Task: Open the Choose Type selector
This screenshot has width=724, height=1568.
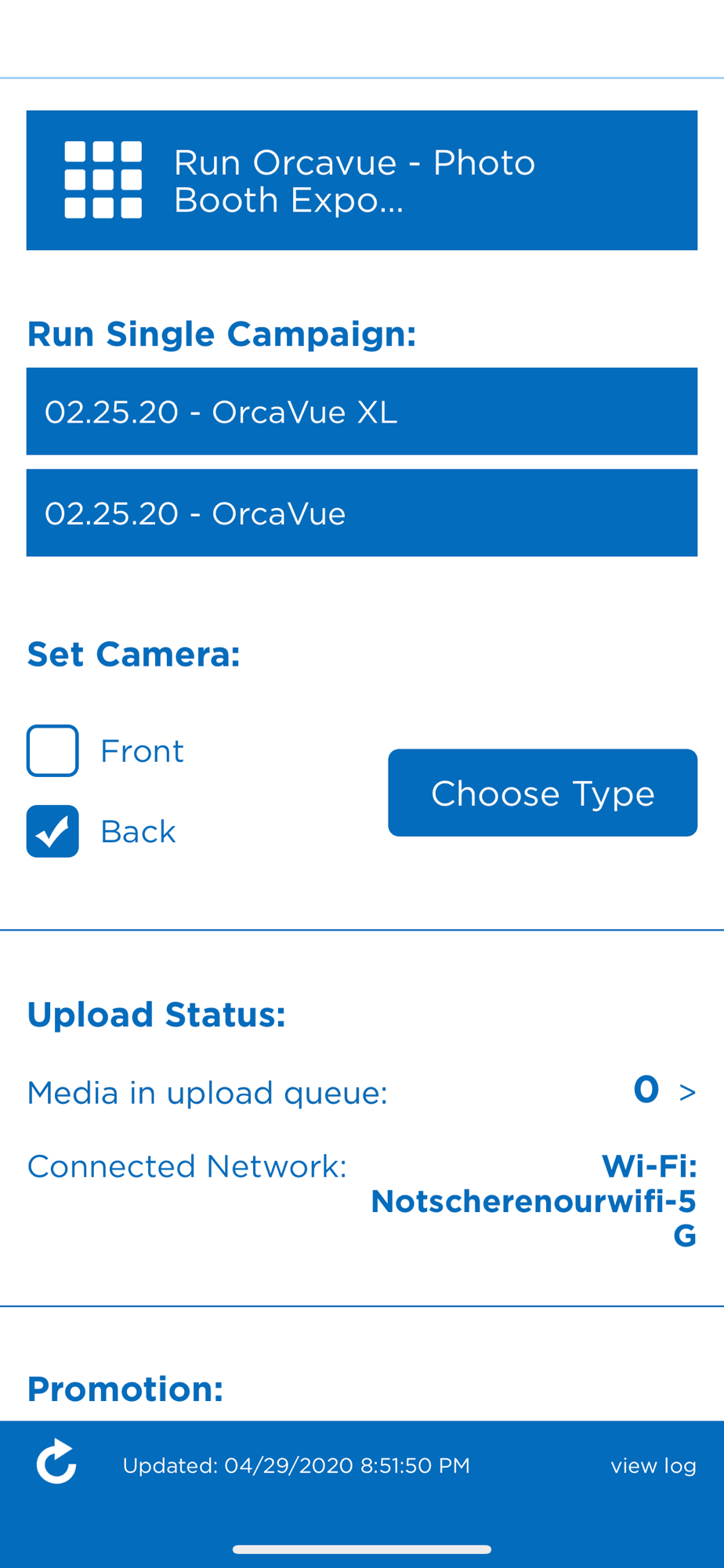Action: tap(542, 793)
